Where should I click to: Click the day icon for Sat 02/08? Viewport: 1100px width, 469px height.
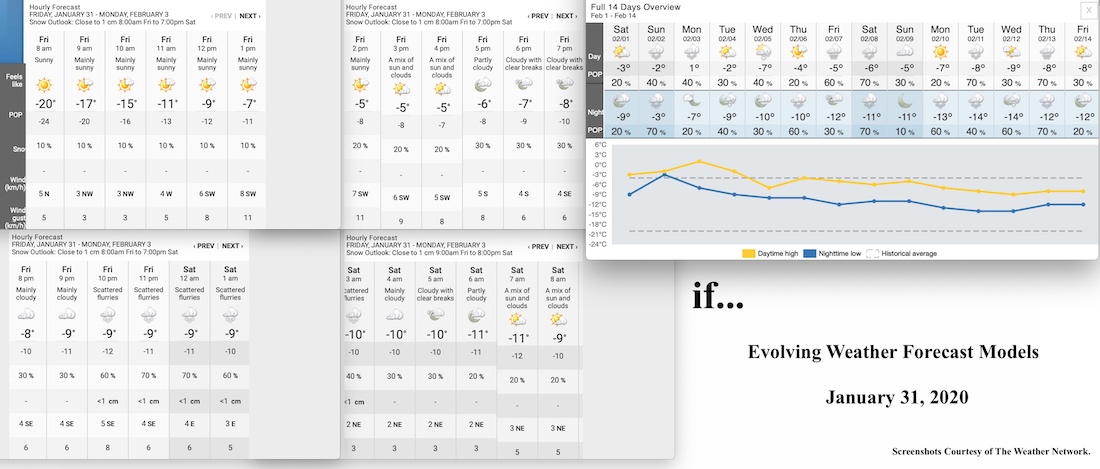[x=868, y=52]
